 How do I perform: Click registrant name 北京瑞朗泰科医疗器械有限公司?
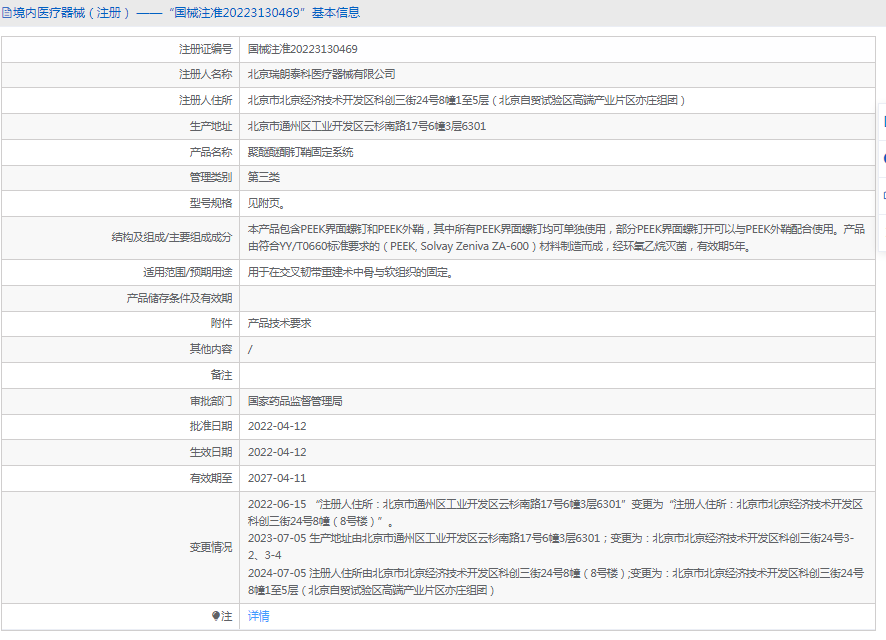[x=322, y=75]
